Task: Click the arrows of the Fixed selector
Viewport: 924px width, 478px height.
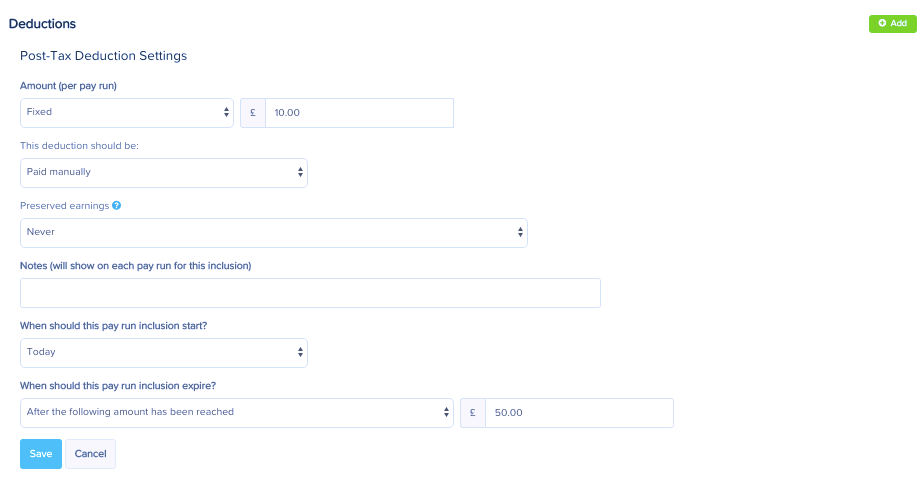Action: 226,112
